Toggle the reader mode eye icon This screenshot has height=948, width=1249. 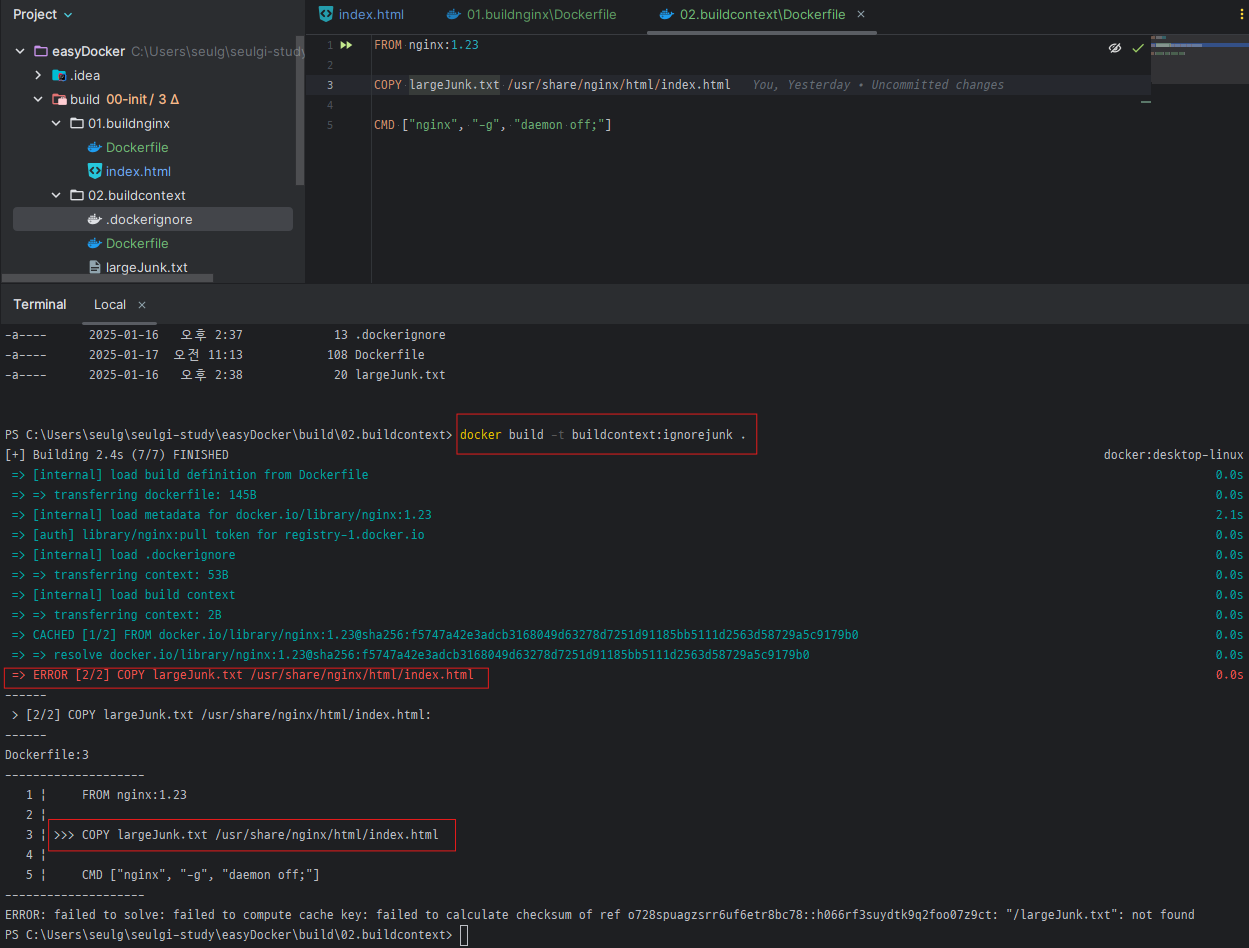(x=1115, y=48)
